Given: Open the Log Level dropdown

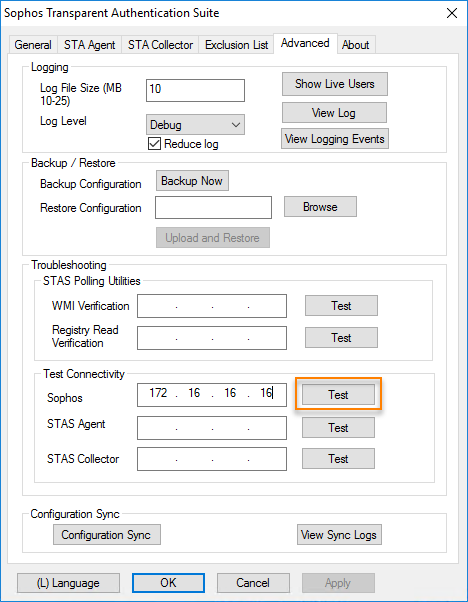Looking at the screenshot, I should pyautogui.click(x=195, y=125).
